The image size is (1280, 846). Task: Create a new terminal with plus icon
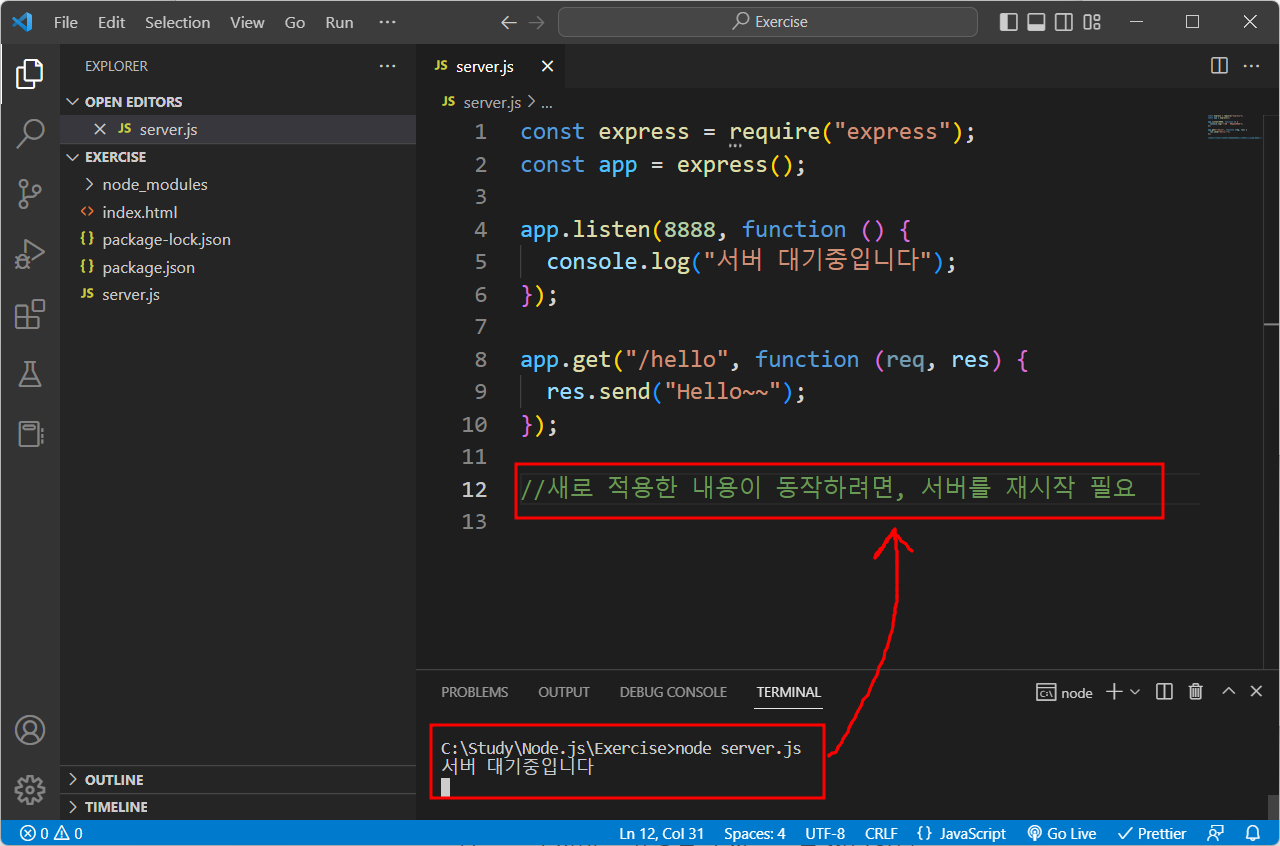(1114, 691)
